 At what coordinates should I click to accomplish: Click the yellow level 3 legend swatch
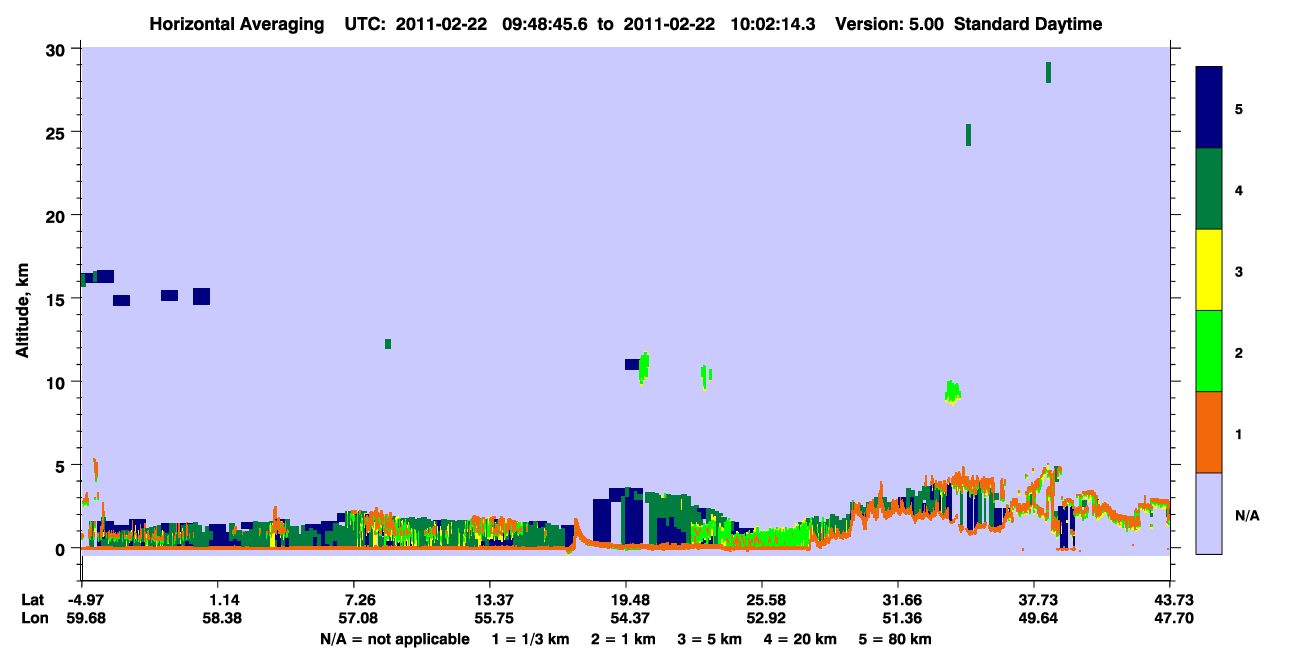click(x=1209, y=270)
